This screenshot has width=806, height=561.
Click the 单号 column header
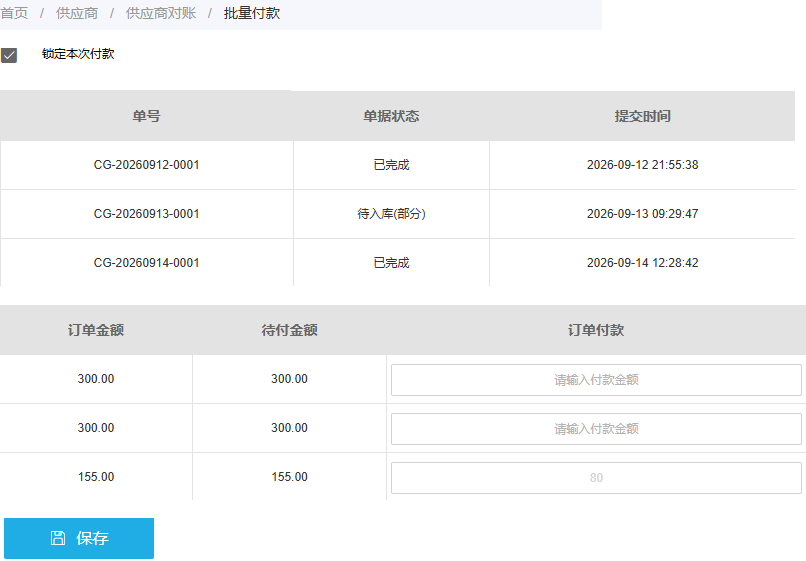(x=146, y=116)
